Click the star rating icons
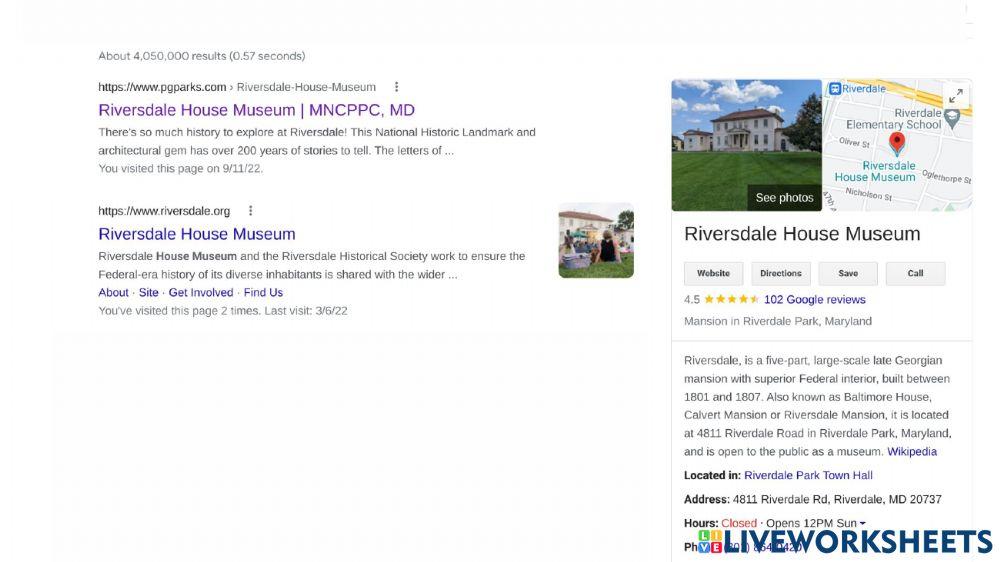Viewport: 1000px width, 562px height. 731,300
